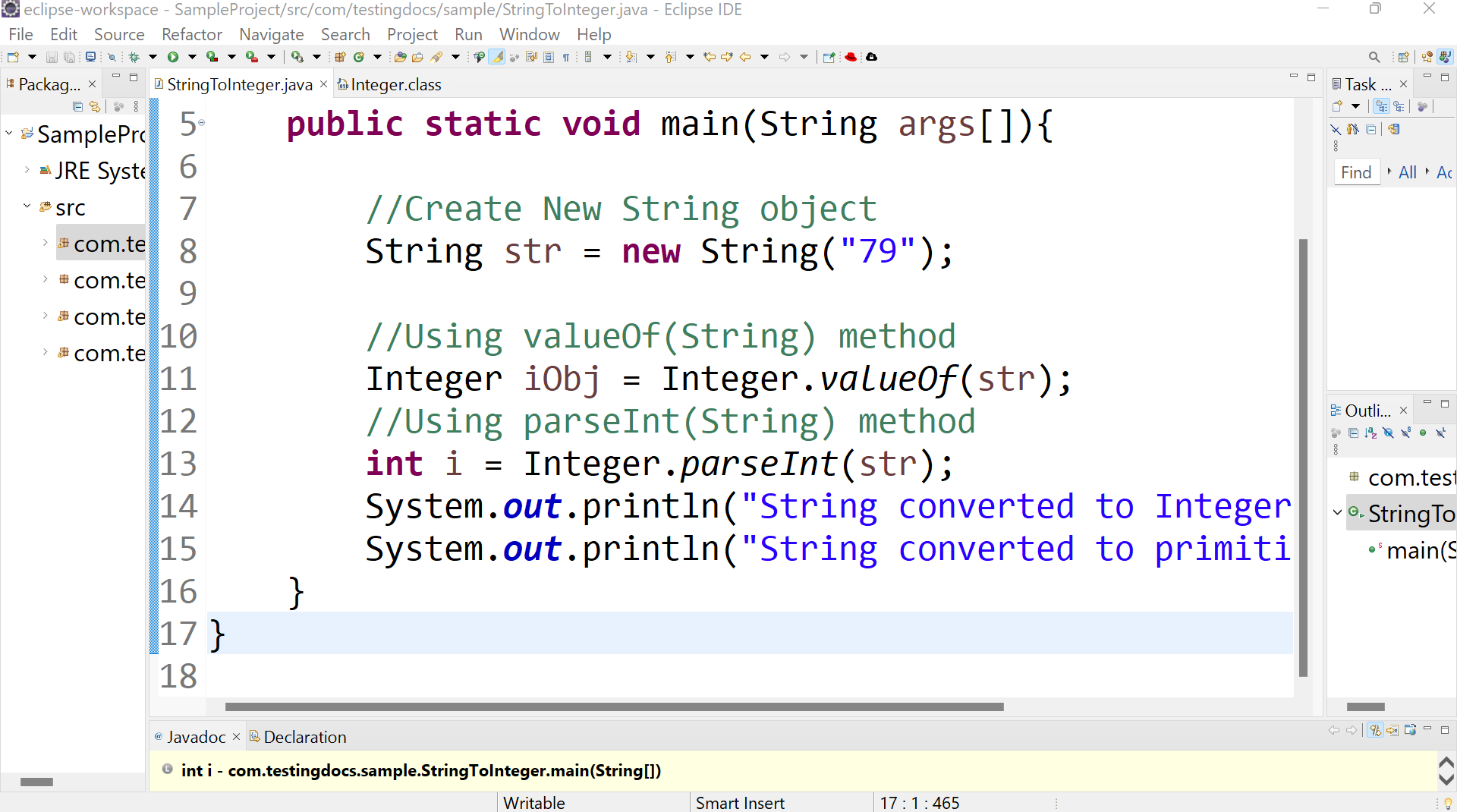The width and height of the screenshot is (1457, 812).
Task: Click the green Run button in toolbar
Action: pyautogui.click(x=173, y=57)
